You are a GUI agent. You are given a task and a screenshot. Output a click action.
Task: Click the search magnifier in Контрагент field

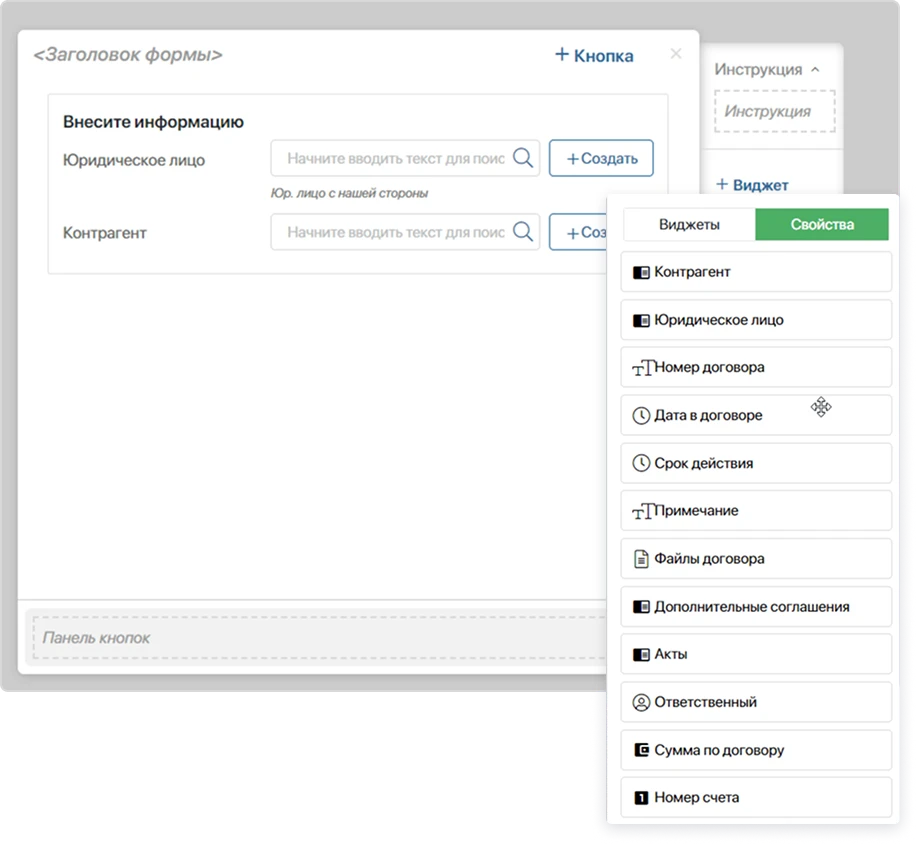point(522,232)
